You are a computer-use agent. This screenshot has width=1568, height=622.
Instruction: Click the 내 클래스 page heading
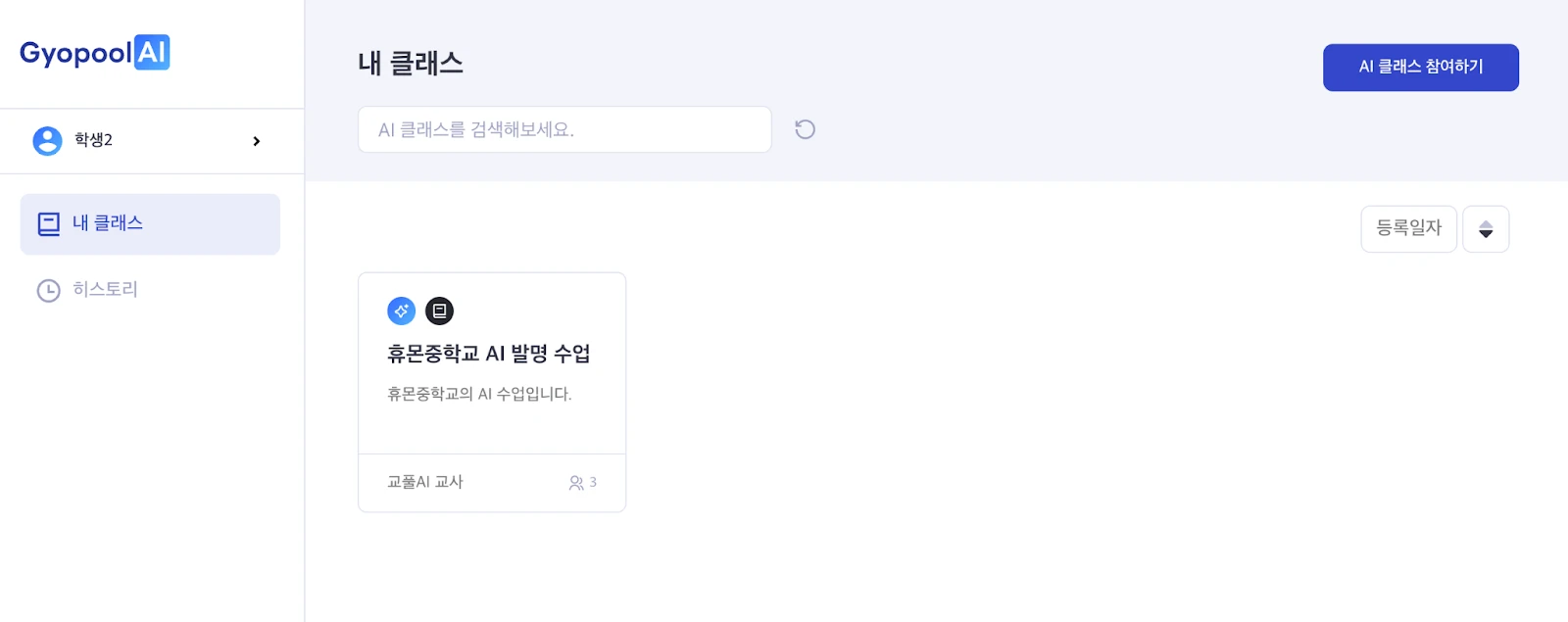point(411,64)
